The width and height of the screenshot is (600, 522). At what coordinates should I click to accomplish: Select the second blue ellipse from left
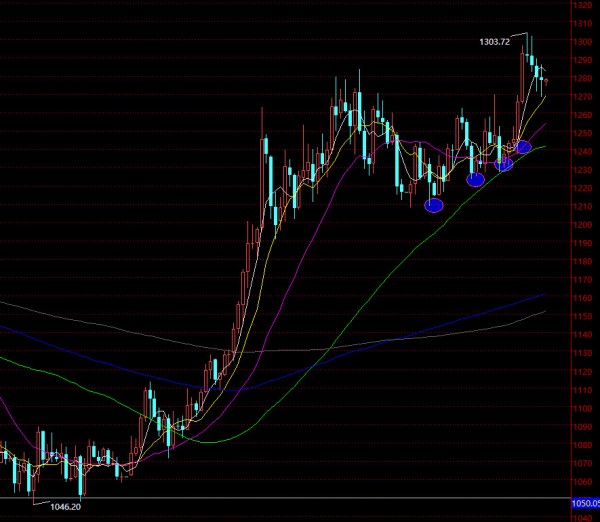[x=475, y=179]
